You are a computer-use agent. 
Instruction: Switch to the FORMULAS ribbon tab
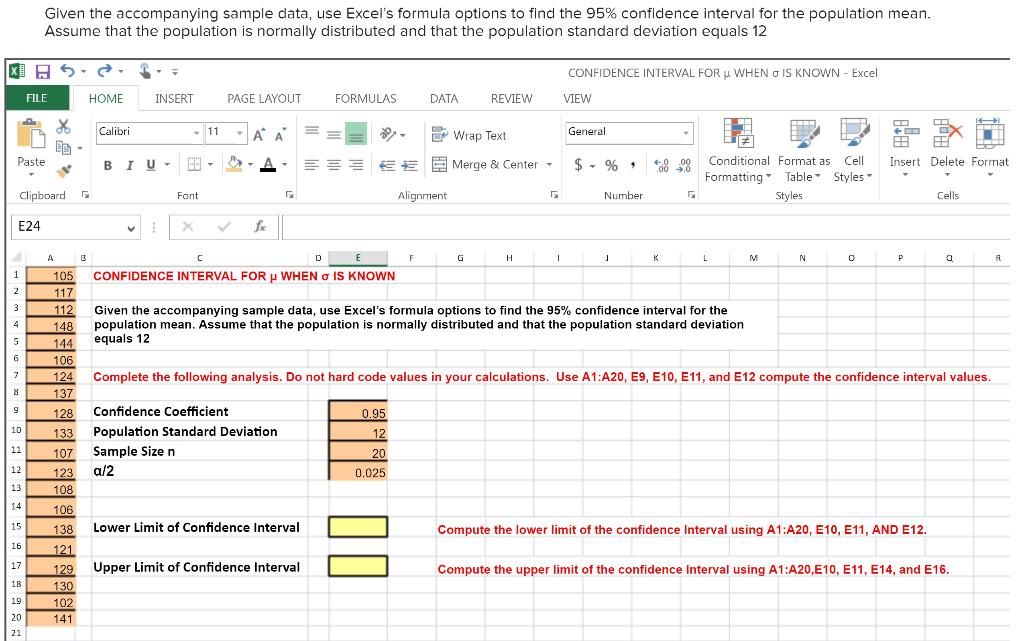click(365, 98)
